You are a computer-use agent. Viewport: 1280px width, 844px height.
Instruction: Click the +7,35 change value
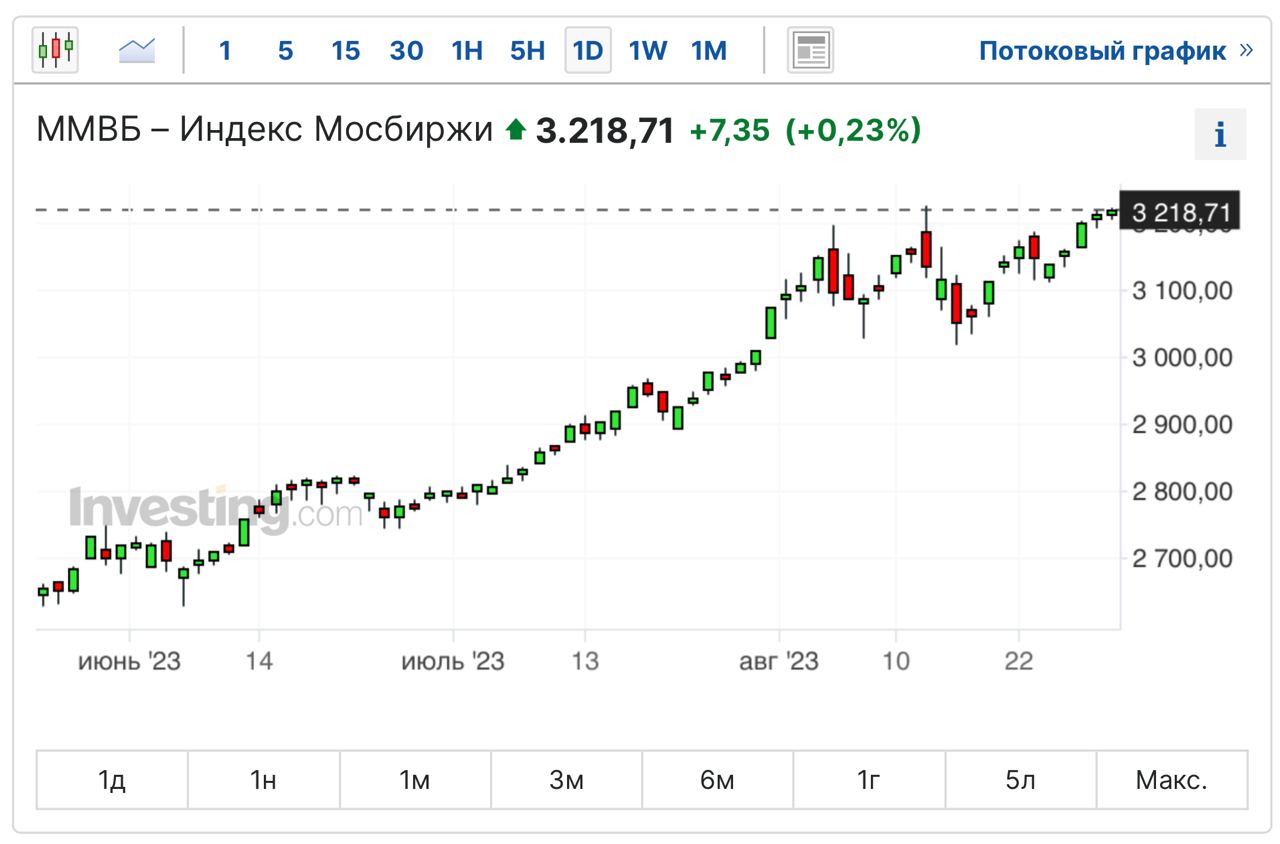click(730, 130)
